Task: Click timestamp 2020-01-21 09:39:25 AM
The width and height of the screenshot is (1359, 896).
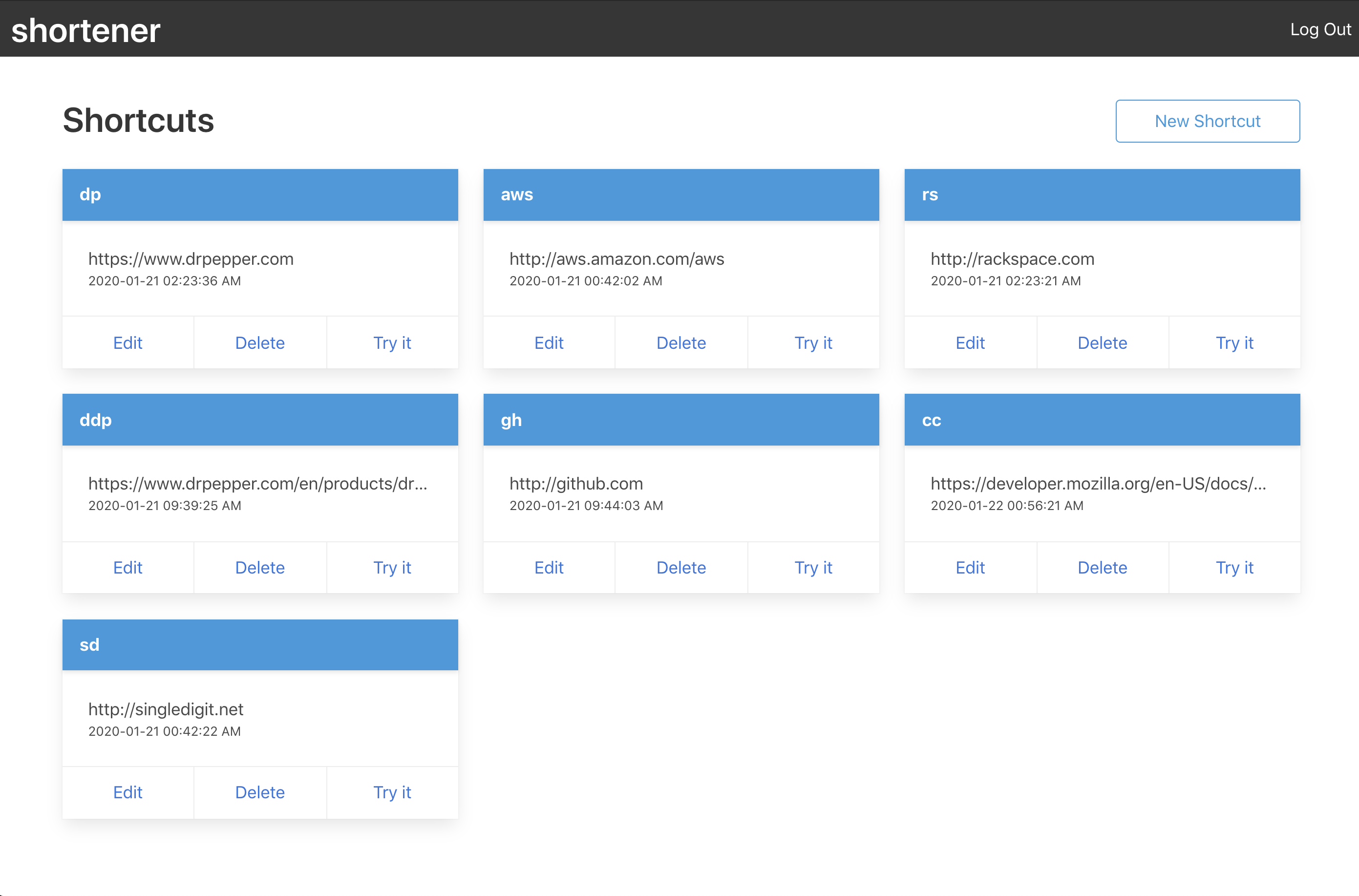Action: point(165,505)
